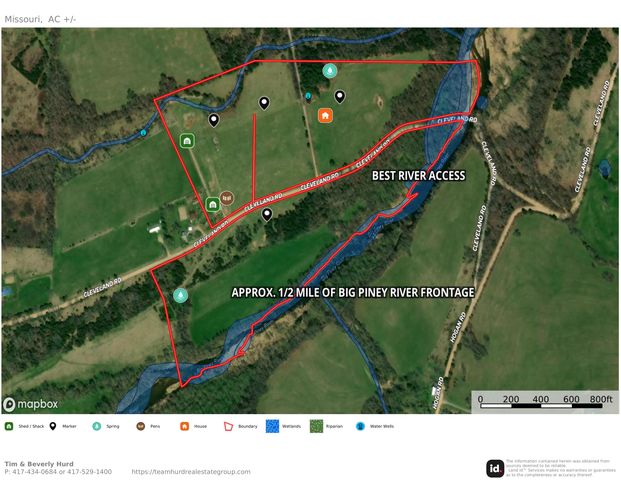621x480 pixels.
Task: Click the orange House icon on the map
Action: click(x=325, y=116)
